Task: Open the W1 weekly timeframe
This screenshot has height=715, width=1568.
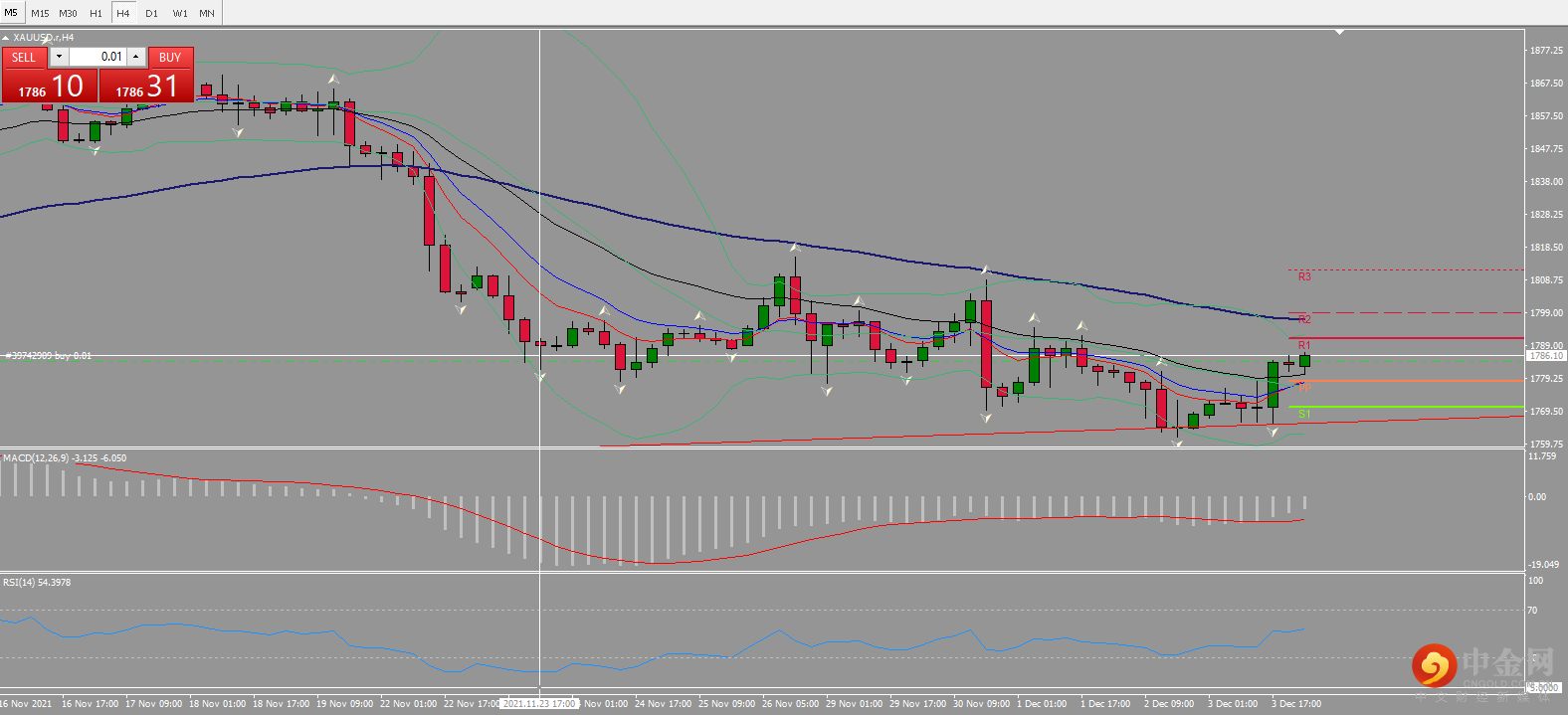Action: pos(180,13)
